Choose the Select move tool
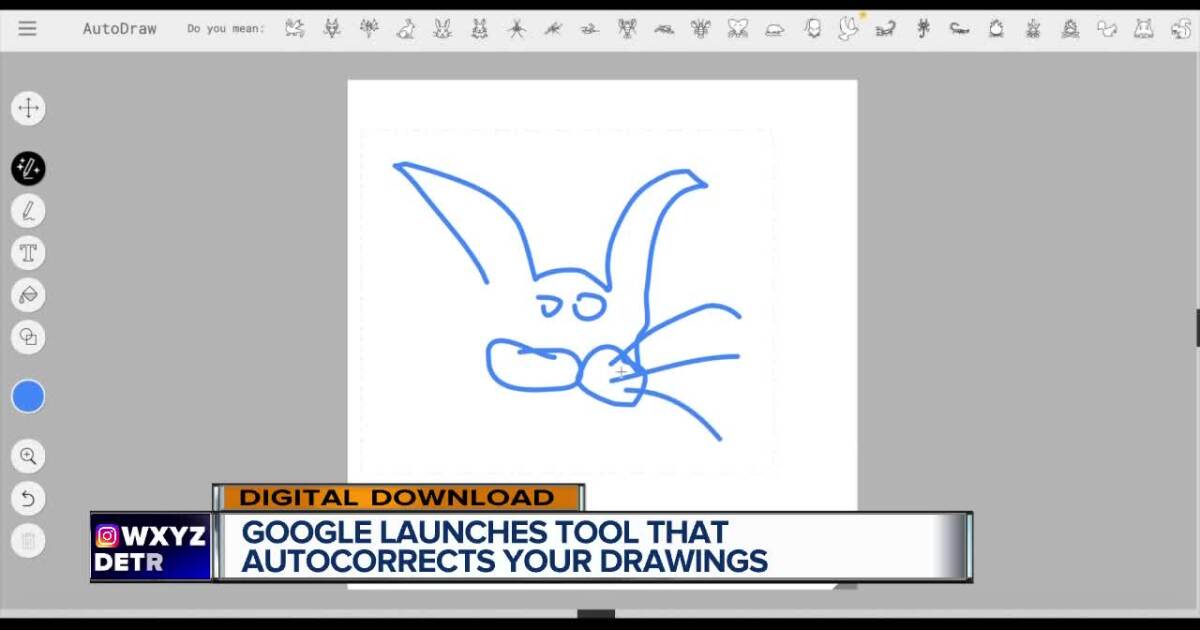 [28, 108]
